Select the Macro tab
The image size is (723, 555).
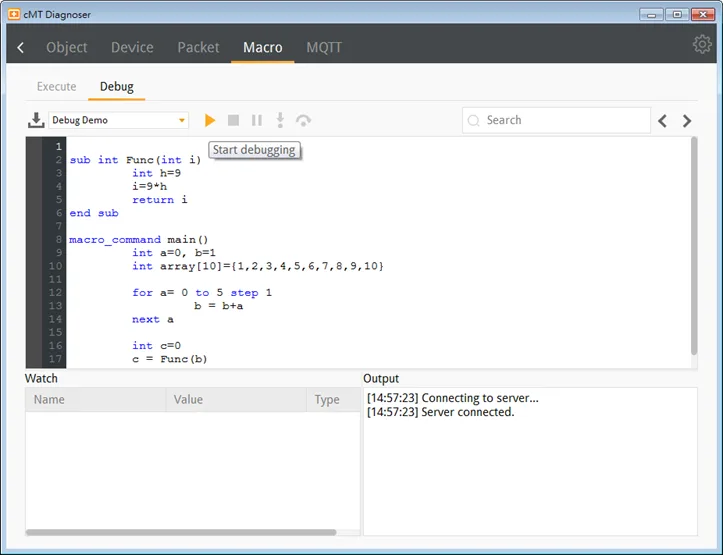point(263,47)
